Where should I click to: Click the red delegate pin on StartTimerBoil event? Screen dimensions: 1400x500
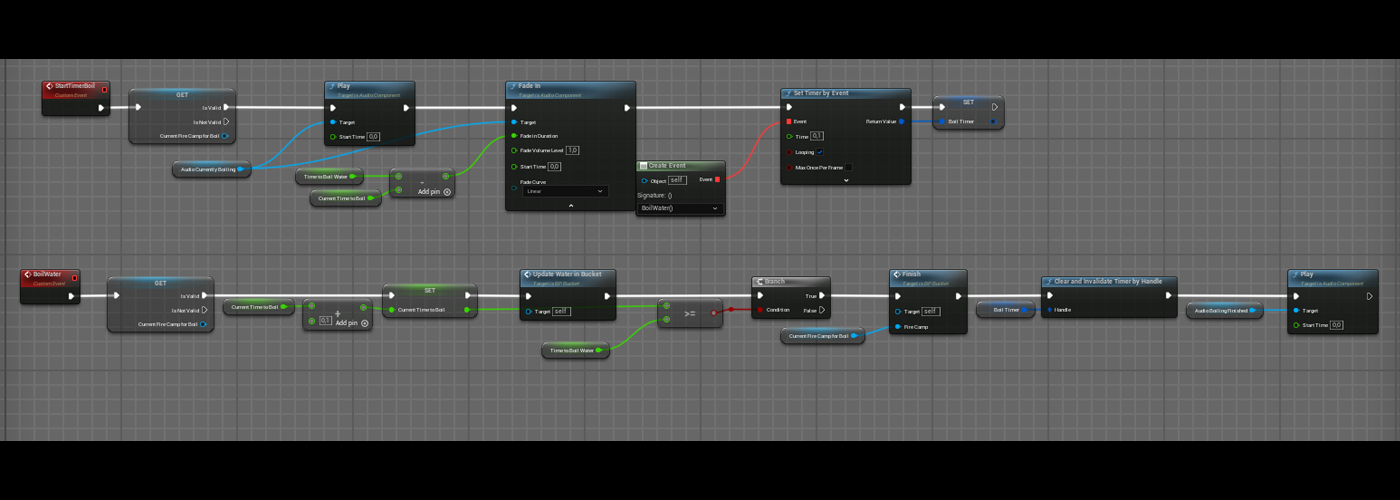(104, 90)
